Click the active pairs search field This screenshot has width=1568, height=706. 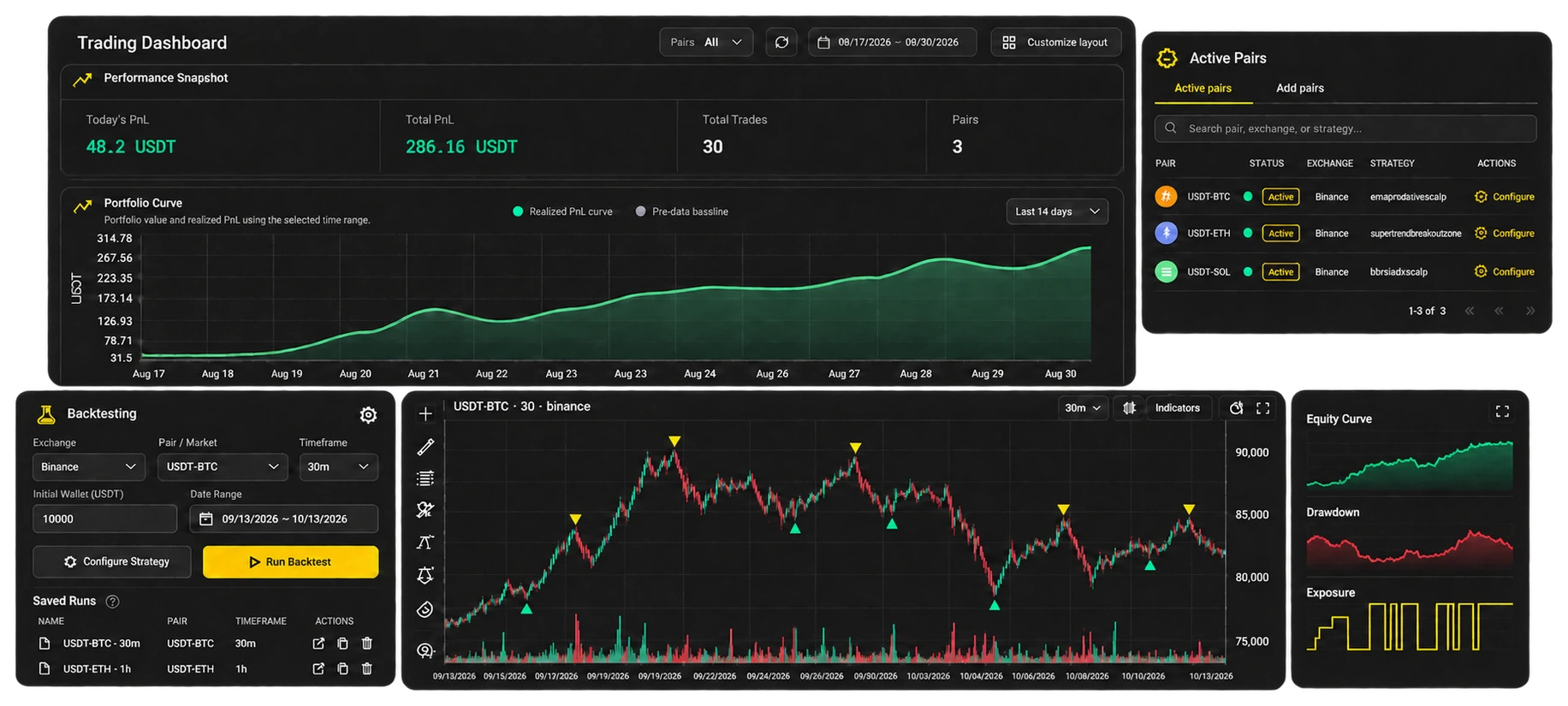1345,128
